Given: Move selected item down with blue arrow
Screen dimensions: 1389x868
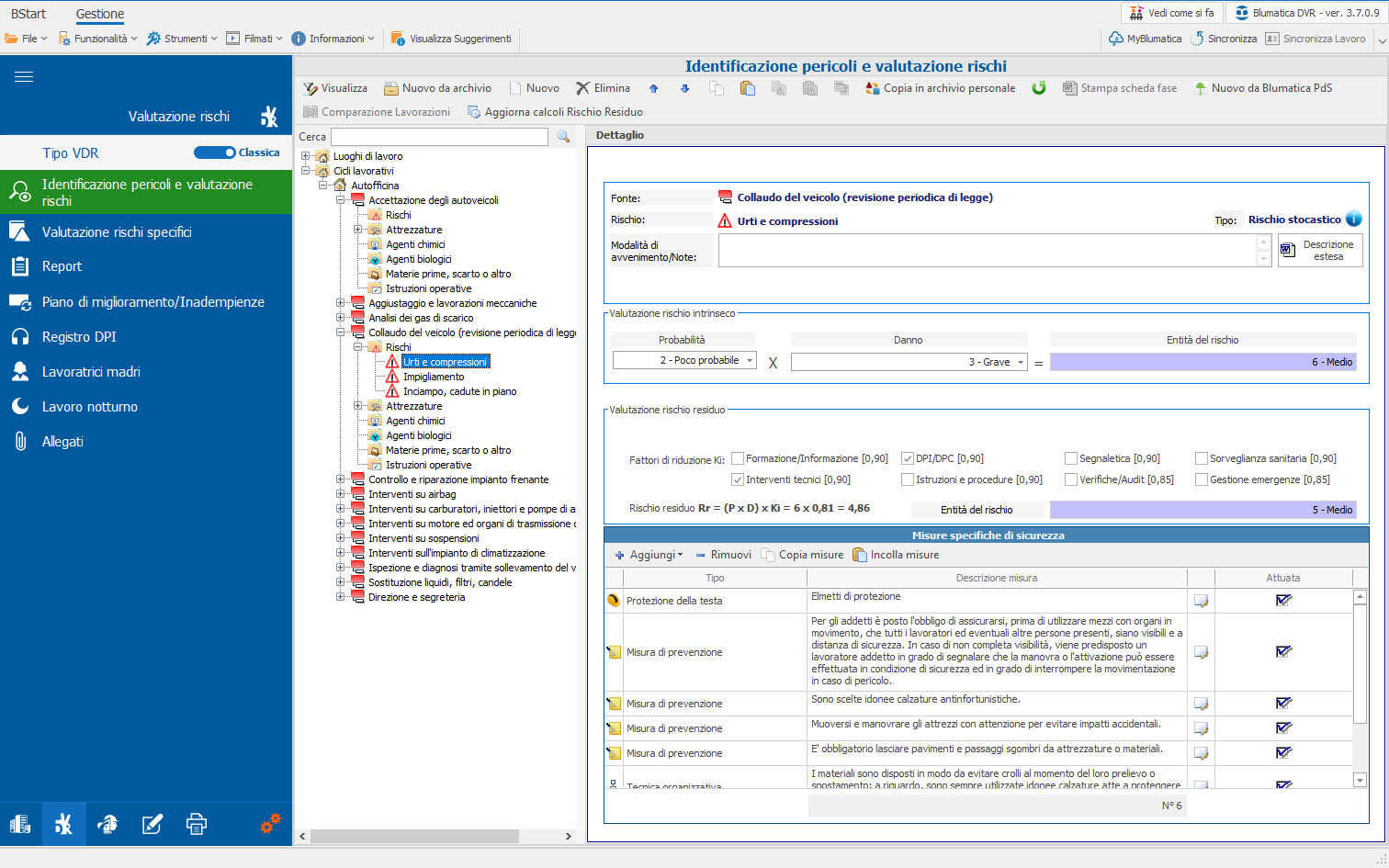Looking at the screenshot, I should [x=684, y=88].
